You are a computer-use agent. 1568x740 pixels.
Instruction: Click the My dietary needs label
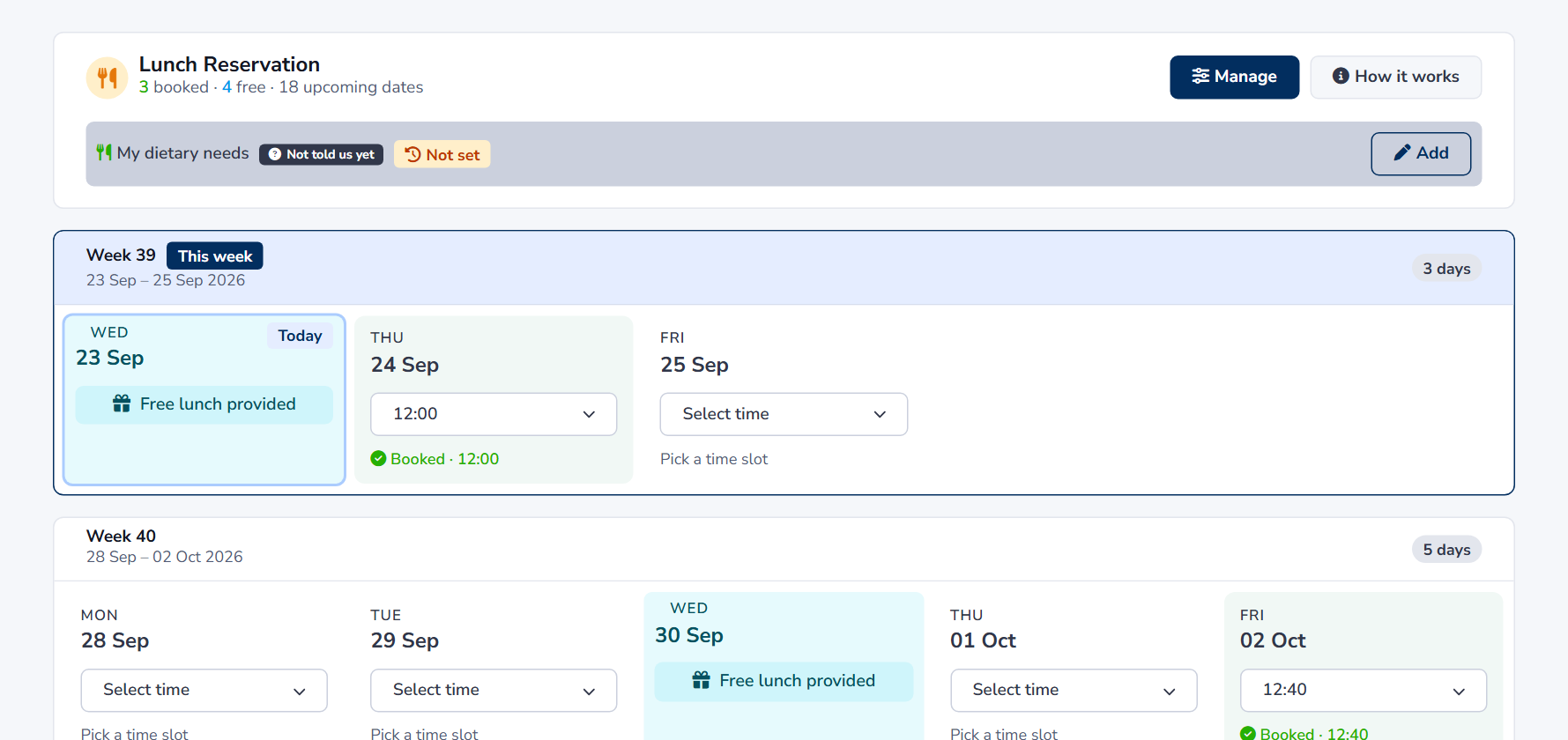182,153
